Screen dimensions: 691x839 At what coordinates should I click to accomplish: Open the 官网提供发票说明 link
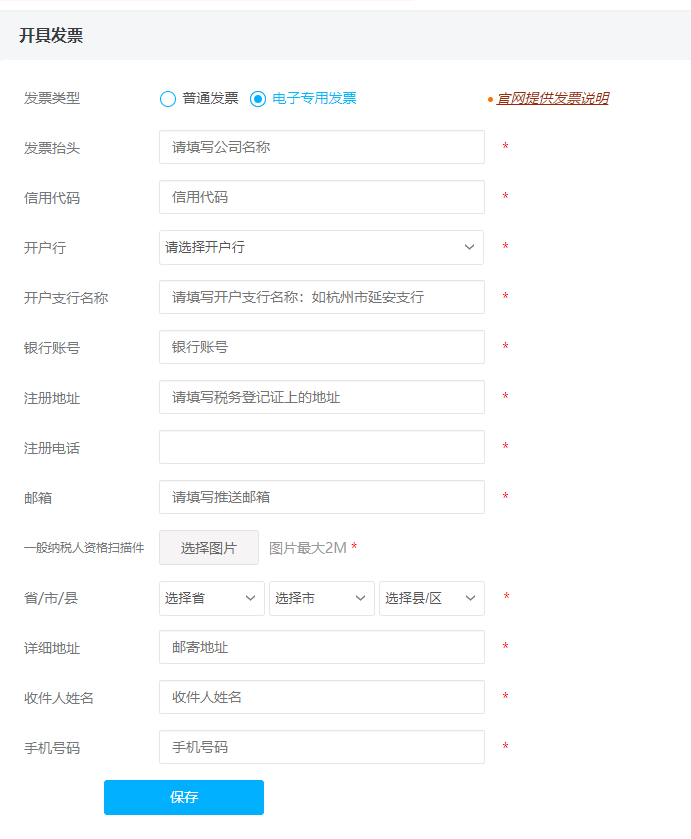pos(552,98)
